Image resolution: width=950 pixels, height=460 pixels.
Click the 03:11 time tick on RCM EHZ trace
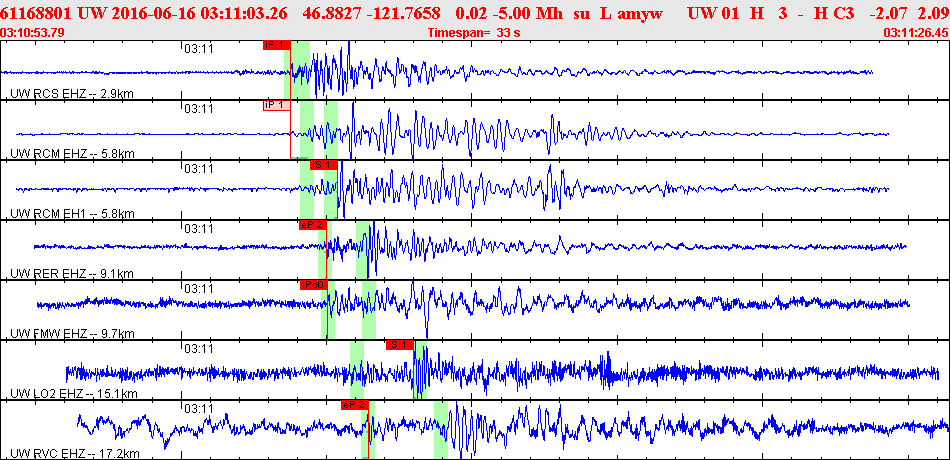tap(199, 110)
